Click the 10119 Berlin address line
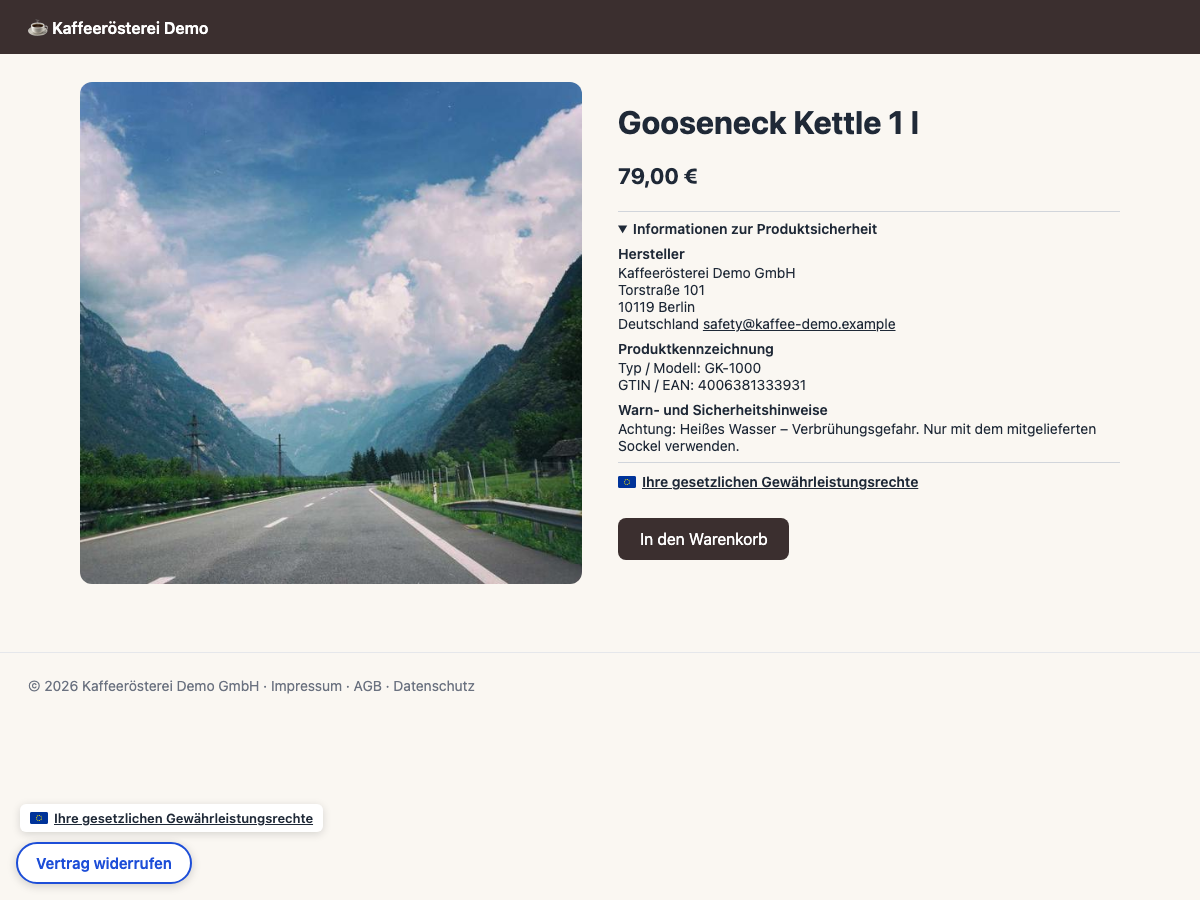1200x900 pixels. click(x=656, y=307)
